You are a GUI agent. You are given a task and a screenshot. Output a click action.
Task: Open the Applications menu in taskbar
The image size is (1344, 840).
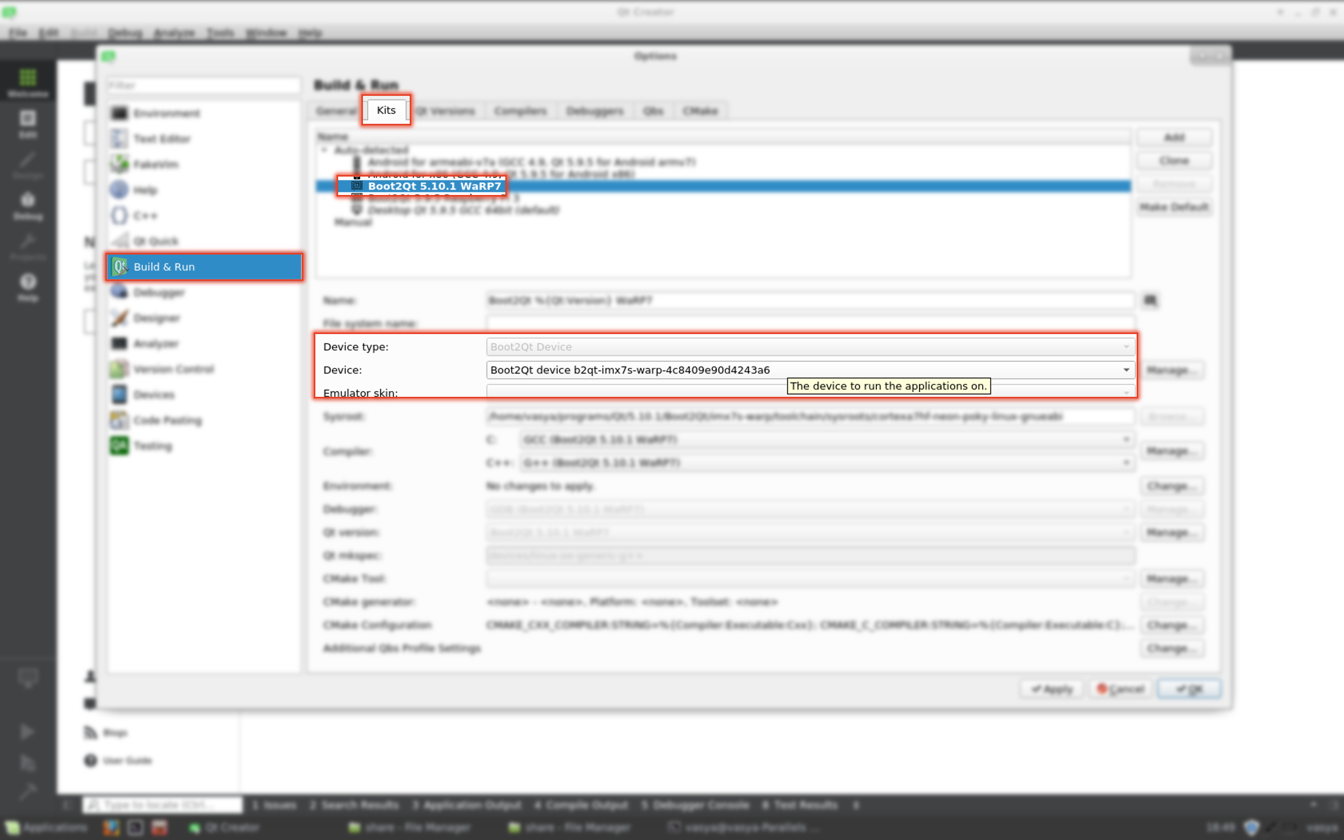point(46,828)
